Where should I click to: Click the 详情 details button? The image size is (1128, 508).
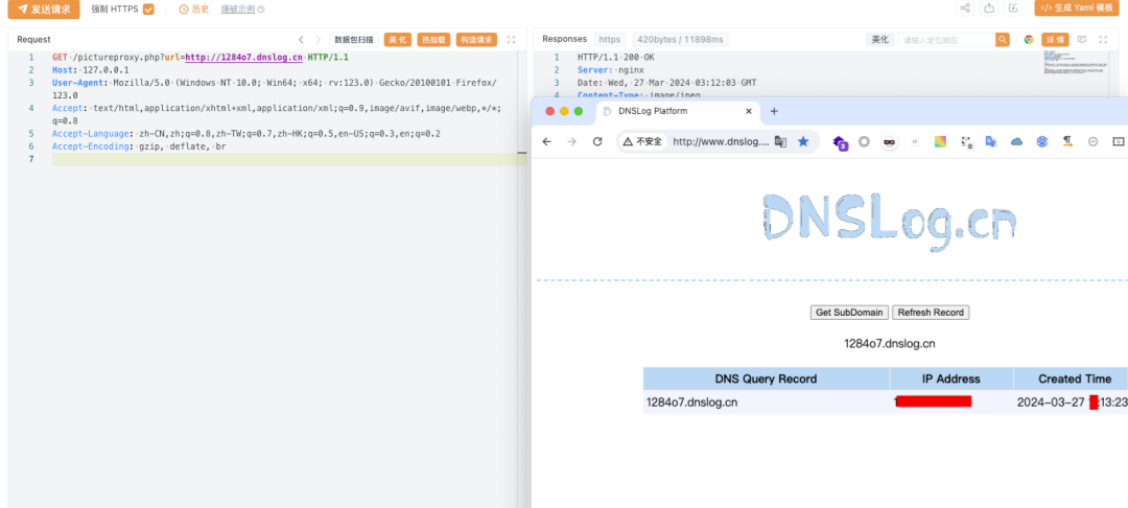(1055, 40)
